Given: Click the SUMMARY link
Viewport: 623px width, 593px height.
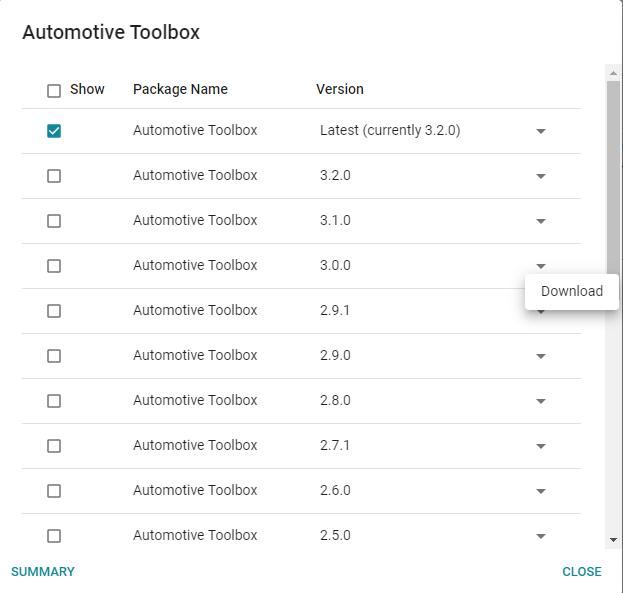Looking at the screenshot, I should (x=43, y=572).
